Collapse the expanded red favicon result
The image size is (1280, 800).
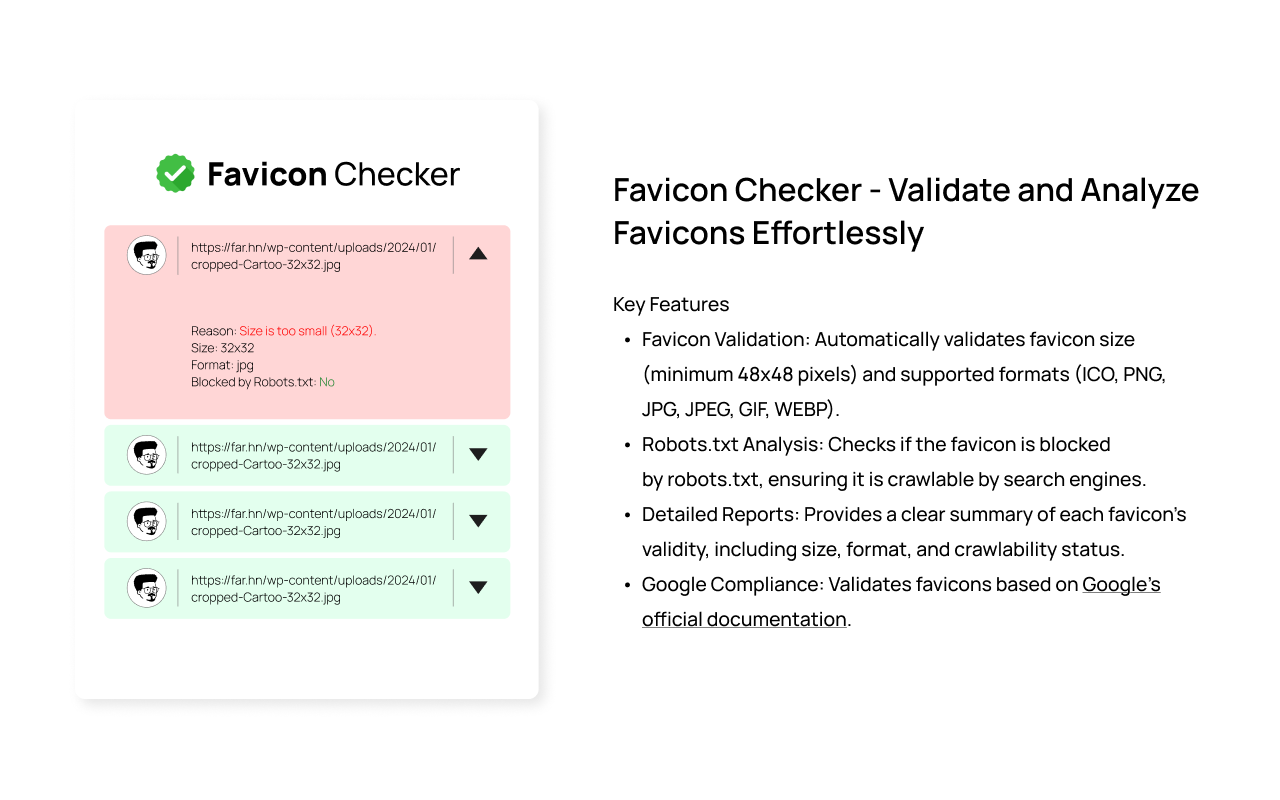pos(478,254)
